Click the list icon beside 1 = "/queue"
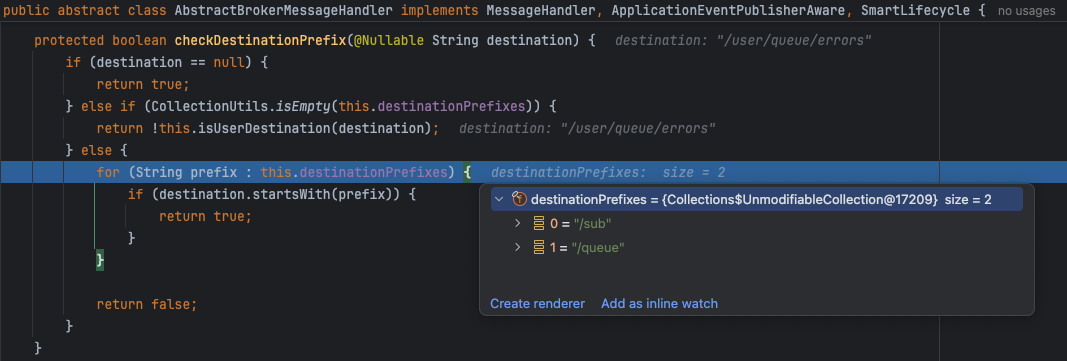 (x=539, y=247)
